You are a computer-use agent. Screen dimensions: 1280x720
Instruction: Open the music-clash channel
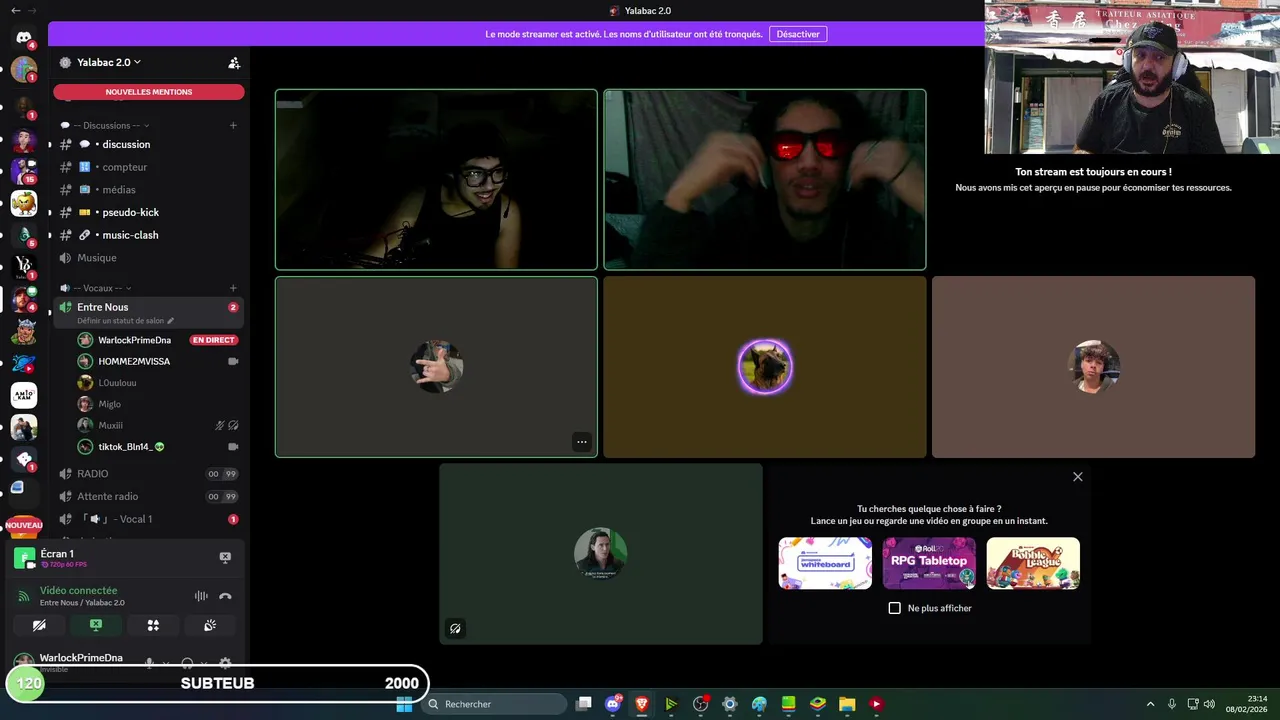tap(149, 235)
